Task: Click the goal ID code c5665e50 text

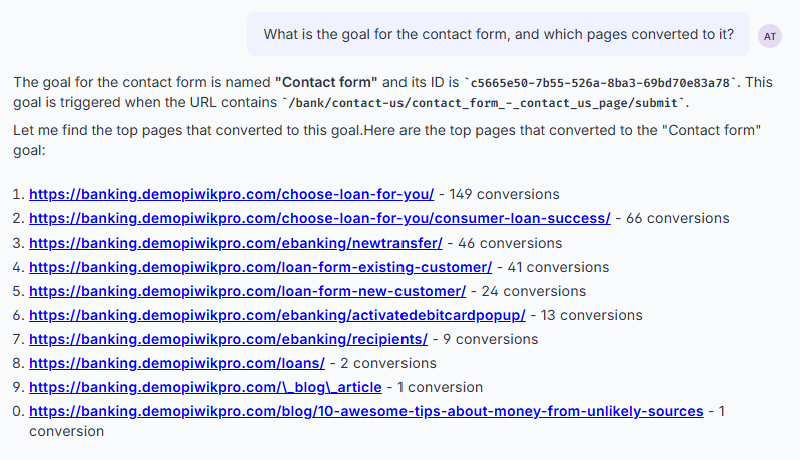Action: click(600, 83)
